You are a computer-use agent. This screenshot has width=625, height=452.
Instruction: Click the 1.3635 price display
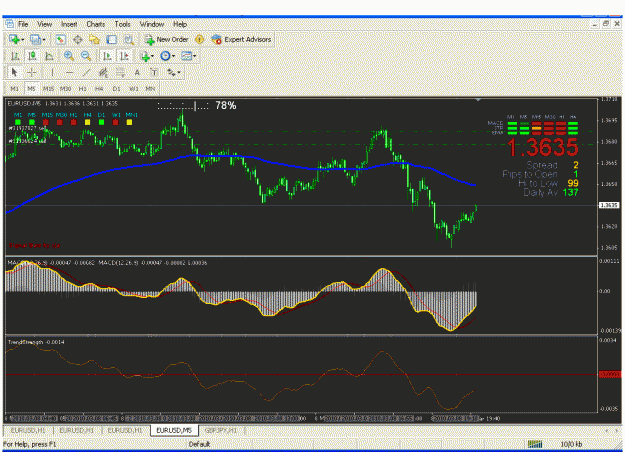pos(543,147)
